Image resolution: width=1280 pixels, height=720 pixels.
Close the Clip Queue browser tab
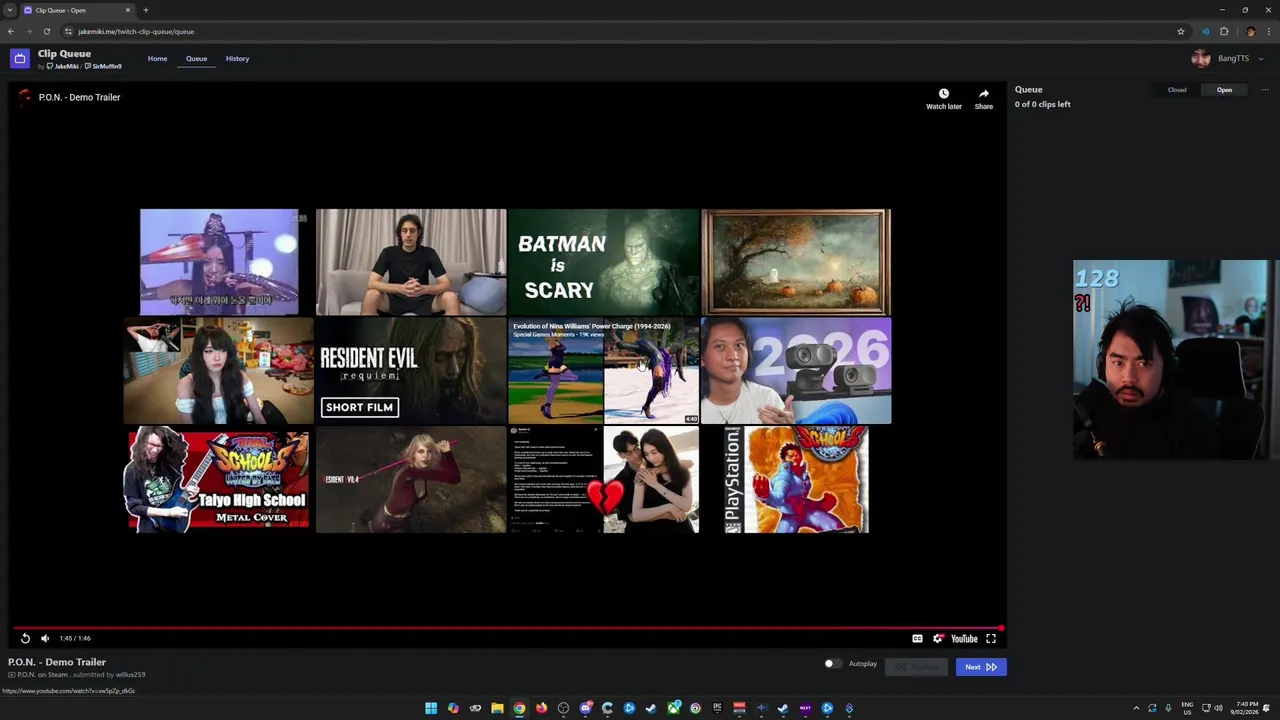tap(128, 10)
